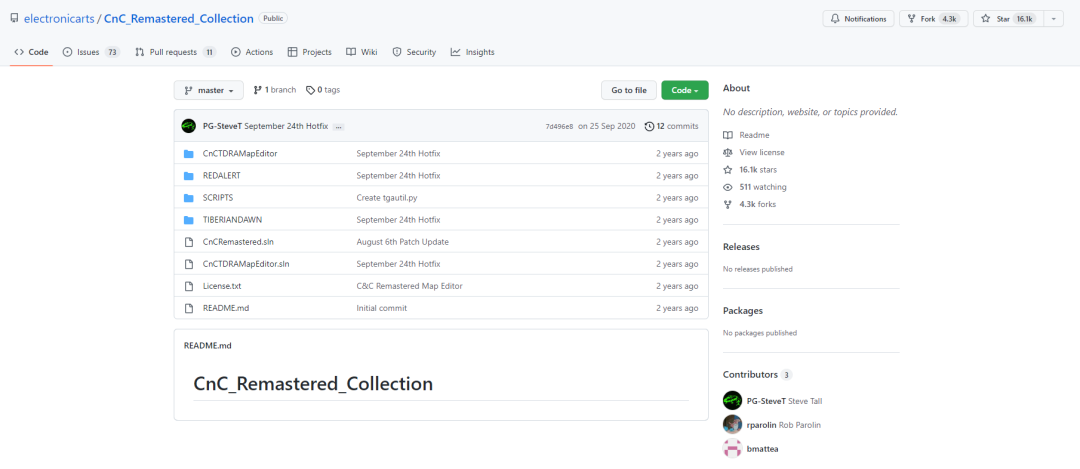Open the CnCRemastered.sln file
1080x469 pixels.
238,242
